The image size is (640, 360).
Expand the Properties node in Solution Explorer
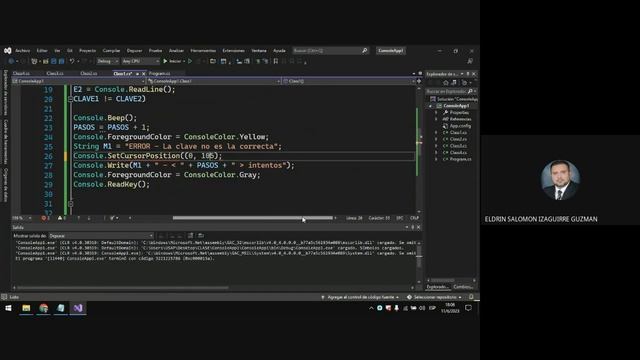pos(436,112)
